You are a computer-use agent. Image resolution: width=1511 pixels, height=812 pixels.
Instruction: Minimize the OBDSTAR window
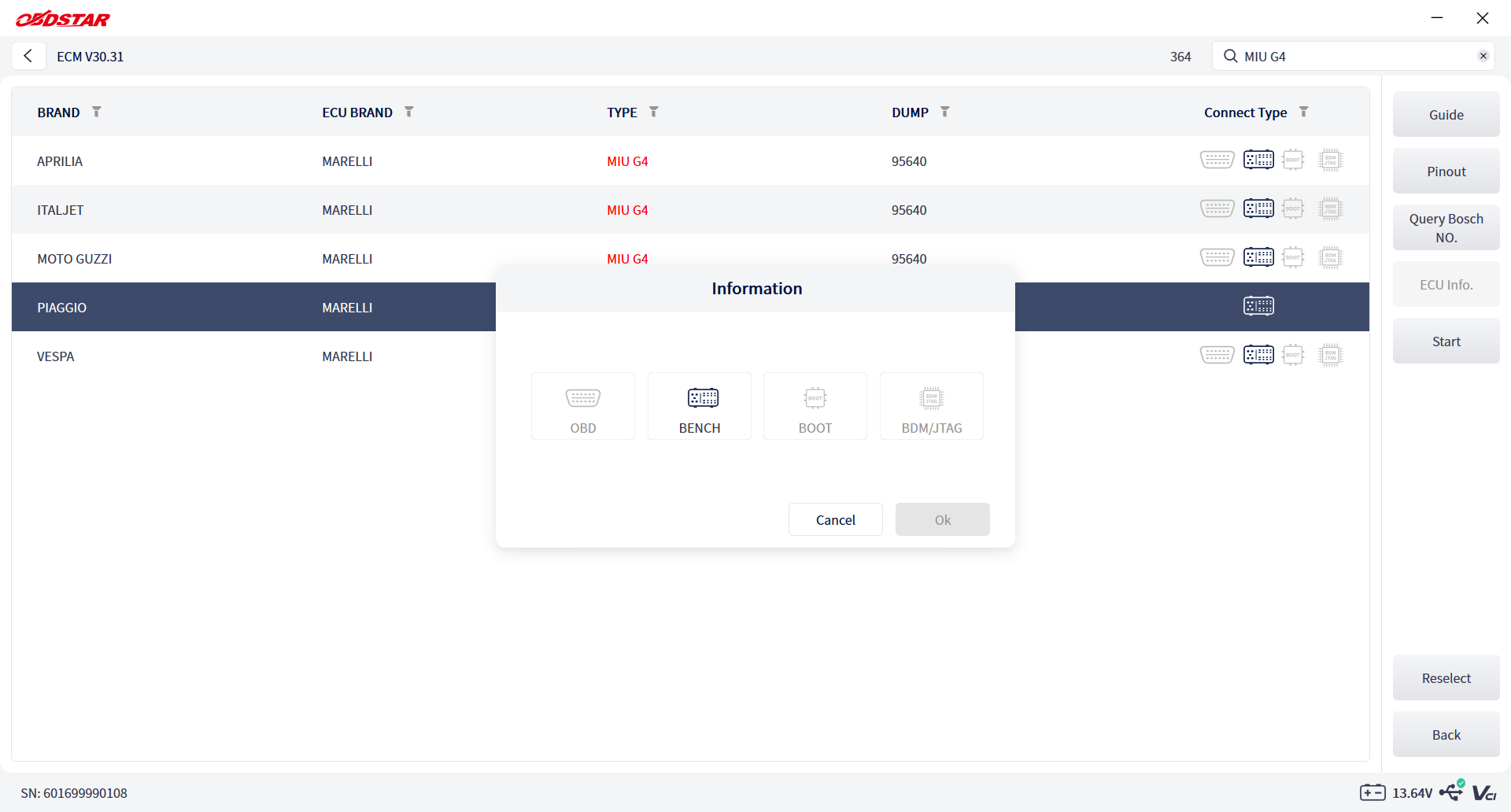[x=1437, y=17]
